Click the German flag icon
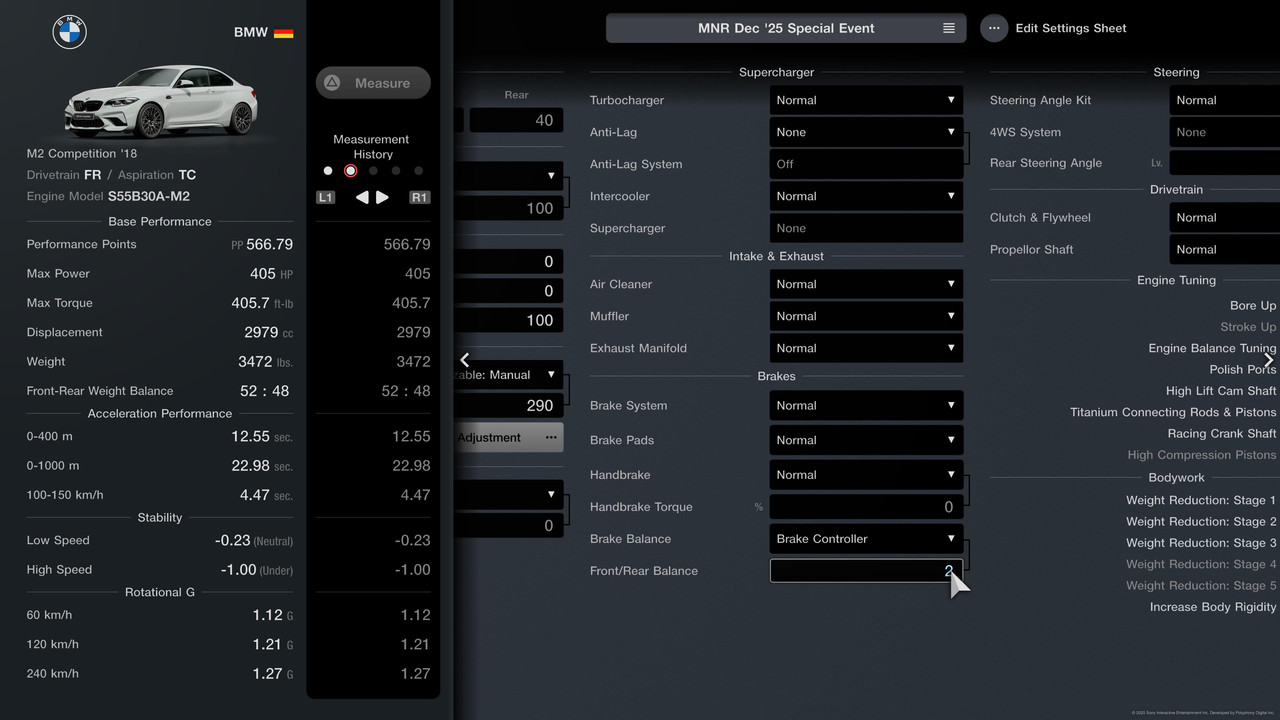 pos(283,32)
